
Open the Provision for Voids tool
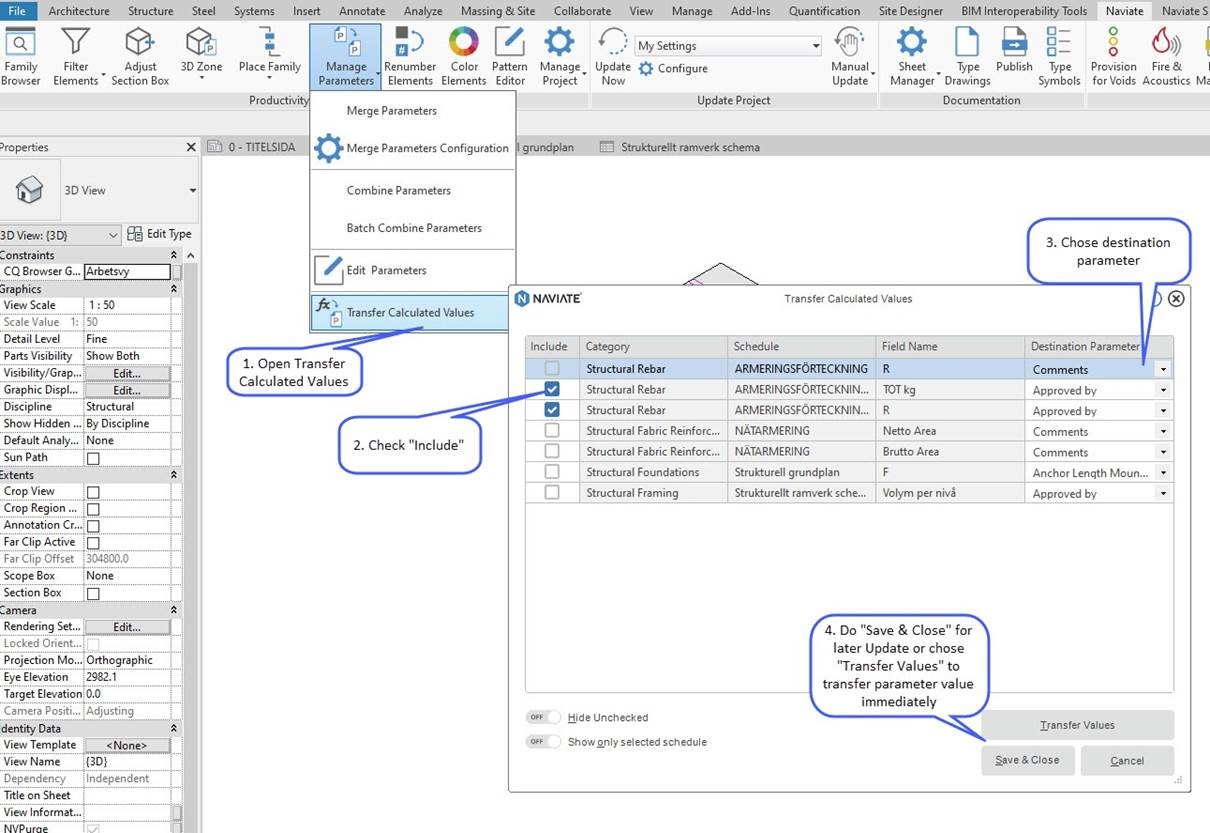(1113, 52)
